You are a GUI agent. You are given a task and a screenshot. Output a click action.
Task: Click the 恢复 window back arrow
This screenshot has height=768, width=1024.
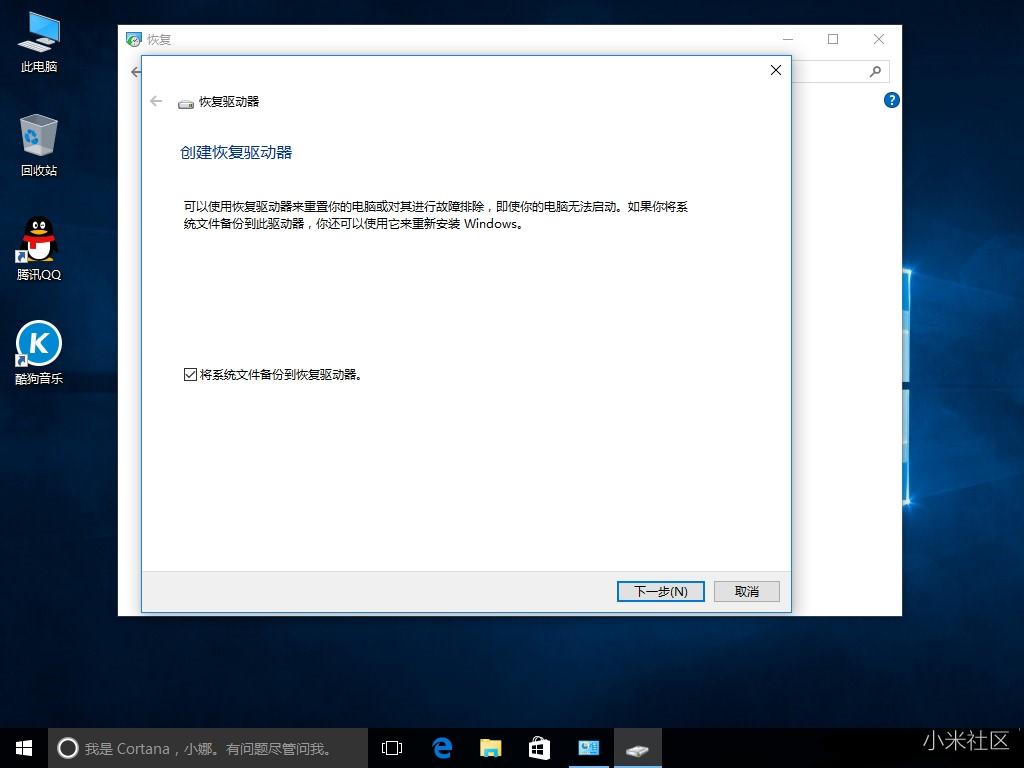pyautogui.click(x=135, y=71)
